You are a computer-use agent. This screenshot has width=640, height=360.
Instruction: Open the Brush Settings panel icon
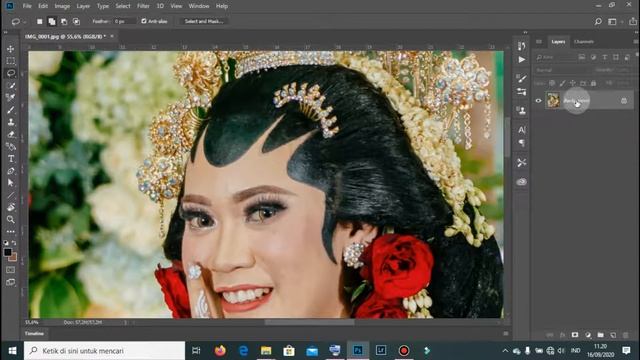(x=522, y=78)
